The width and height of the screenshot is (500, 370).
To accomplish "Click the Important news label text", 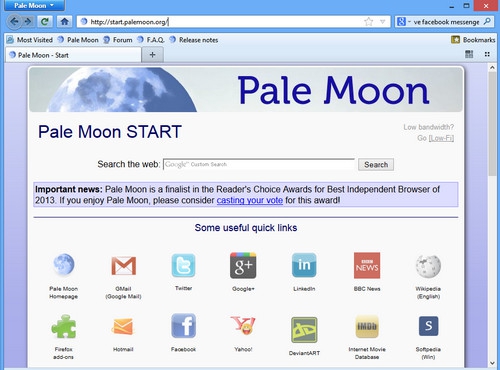I will [69, 189].
